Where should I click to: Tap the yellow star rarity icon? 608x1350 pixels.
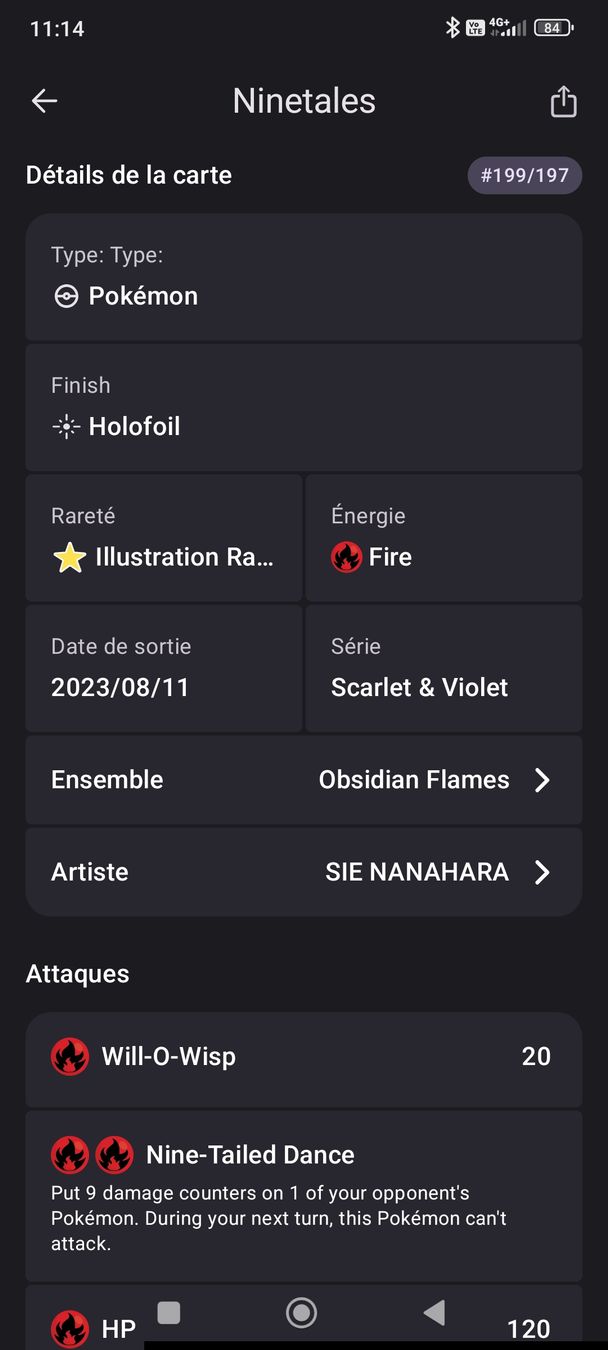[69, 558]
